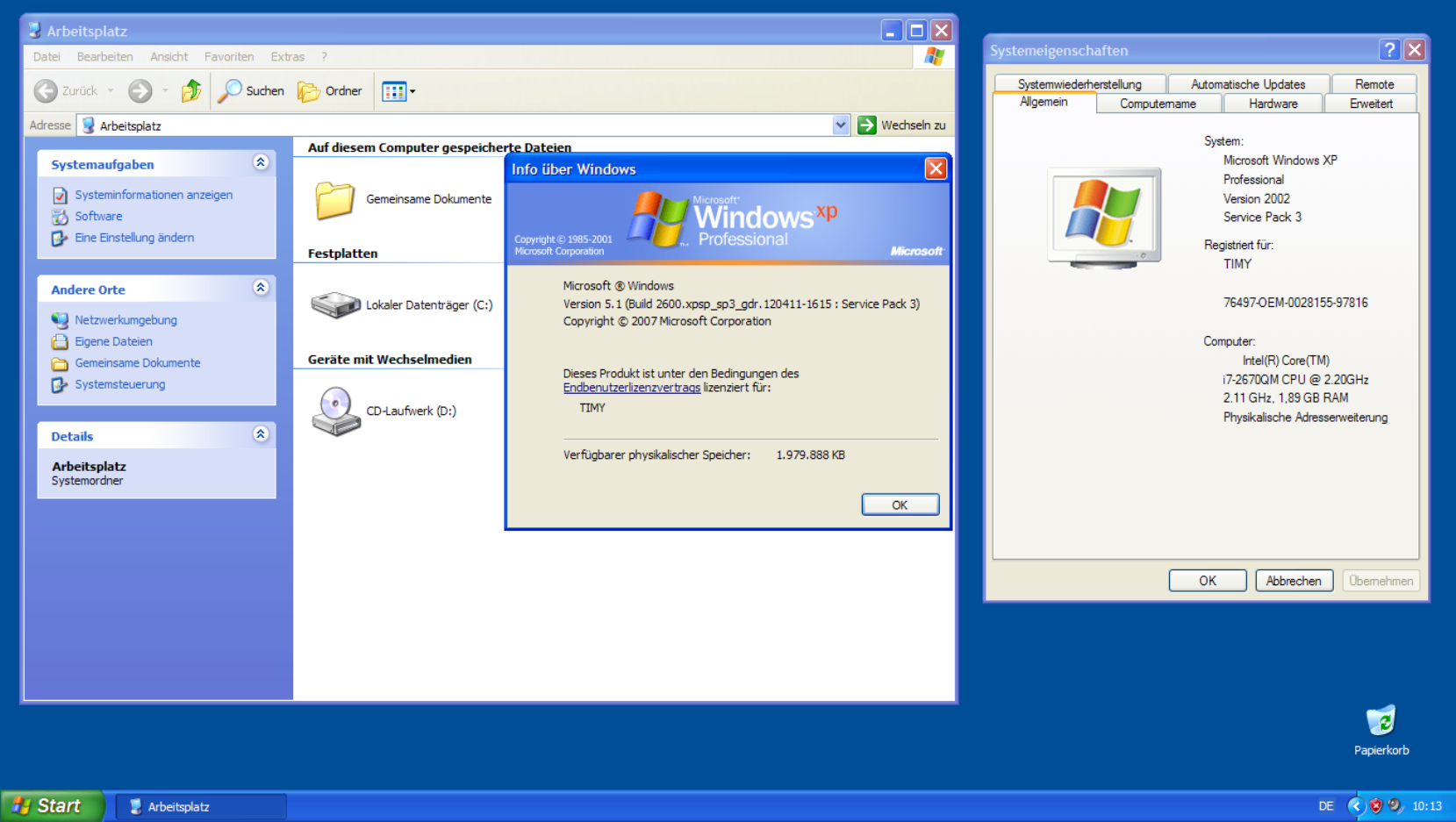Open the Extras menu
This screenshot has width=1456, height=822.
(x=287, y=56)
